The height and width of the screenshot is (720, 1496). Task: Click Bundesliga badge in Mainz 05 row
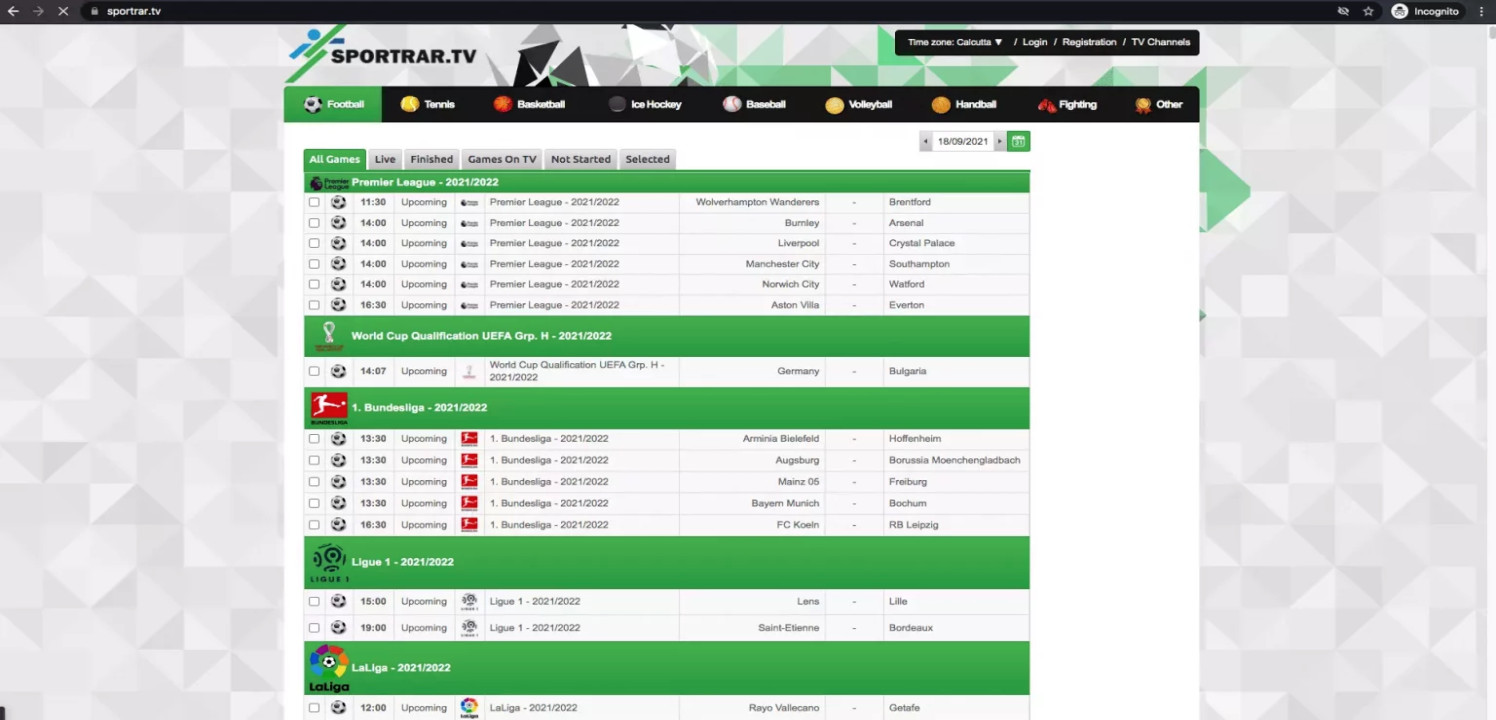point(469,481)
